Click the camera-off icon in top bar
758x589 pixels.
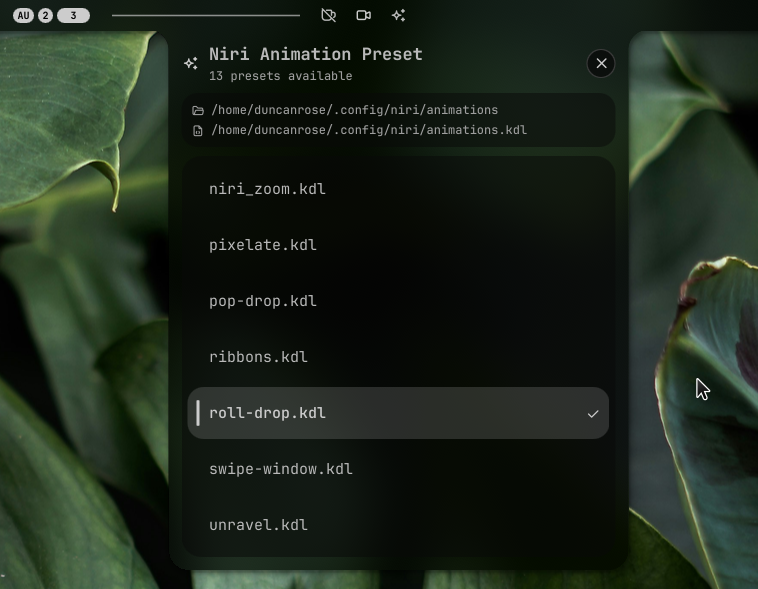point(328,15)
